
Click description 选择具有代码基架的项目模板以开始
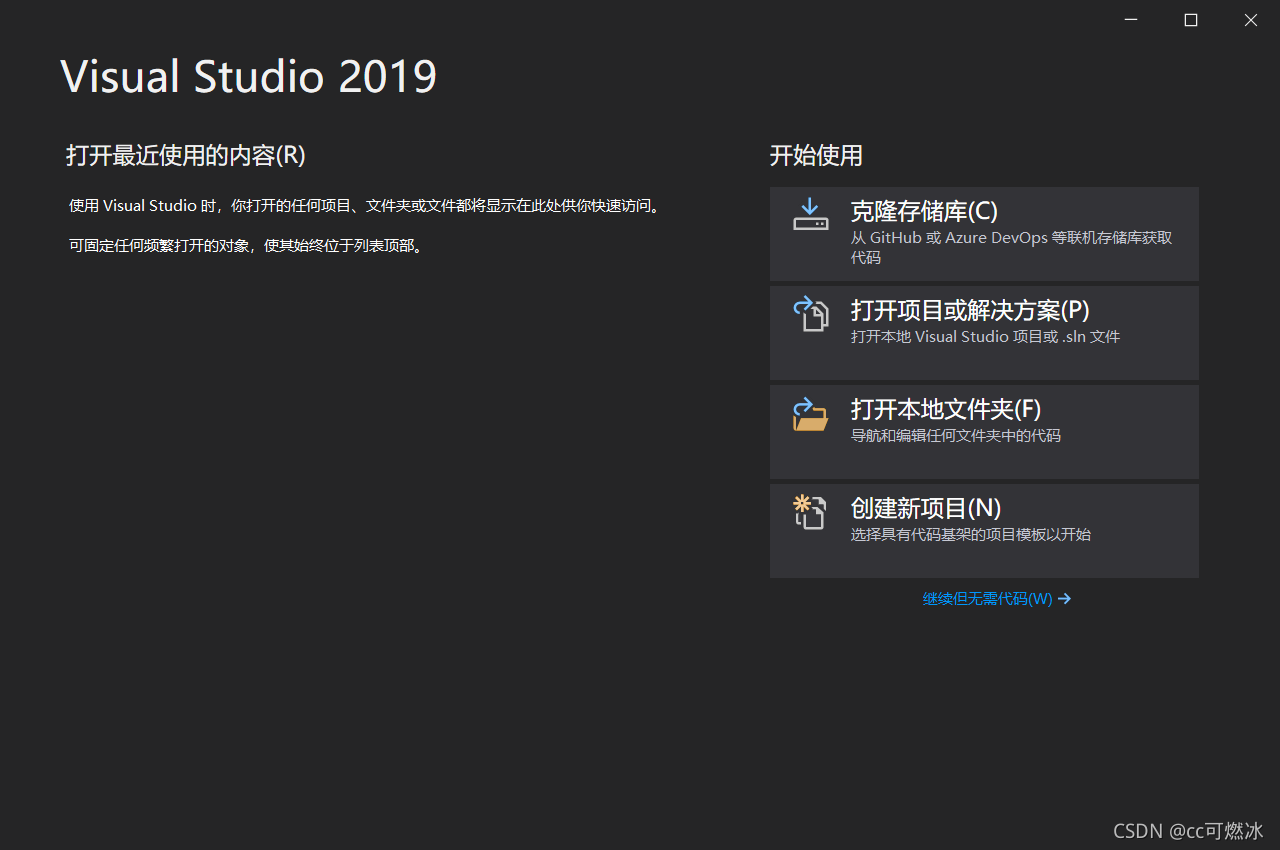(x=970, y=535)
